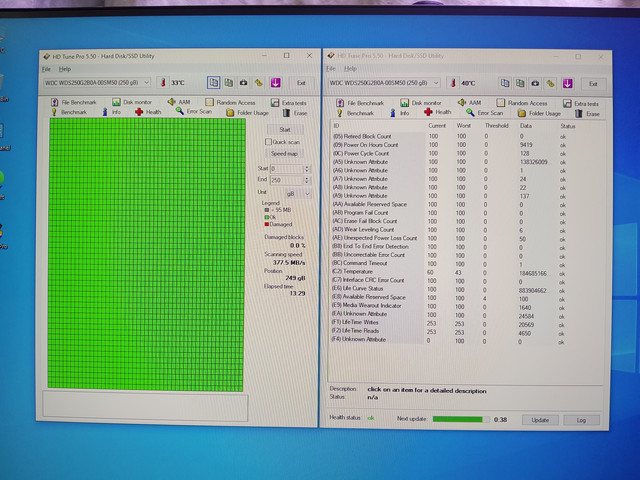640x480 pixels.
Task: Open Random Access tab in the left window
Action: click(231, 102)
